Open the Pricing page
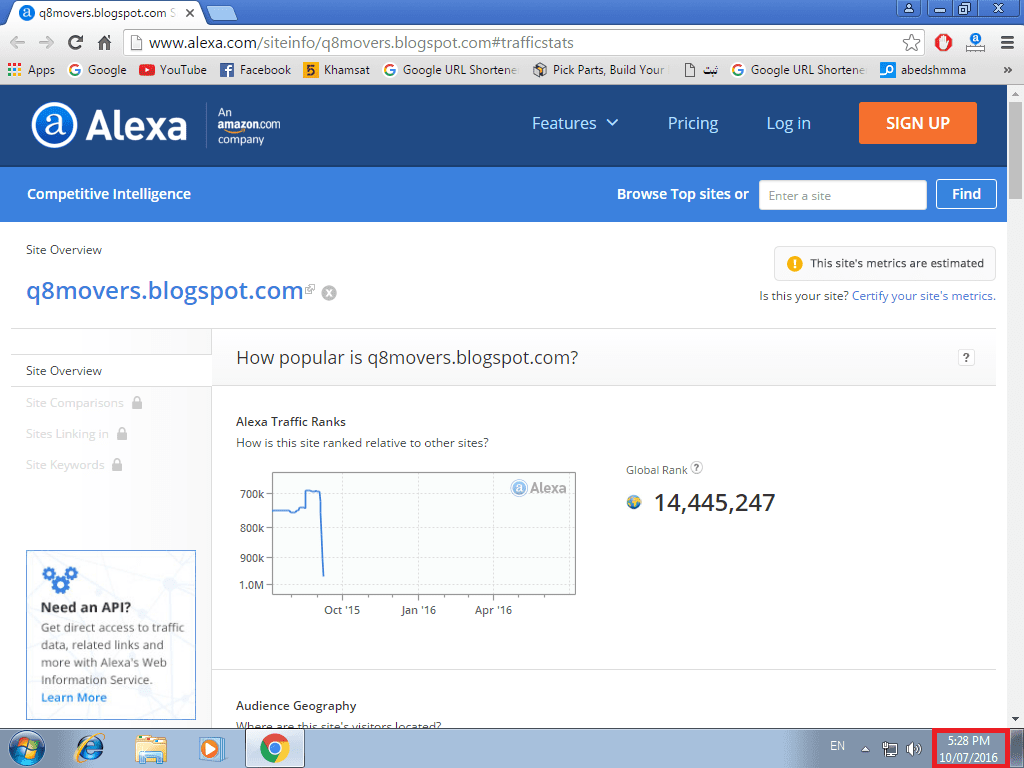Screen dimensions: 1024x768 (x=693, y=123)
